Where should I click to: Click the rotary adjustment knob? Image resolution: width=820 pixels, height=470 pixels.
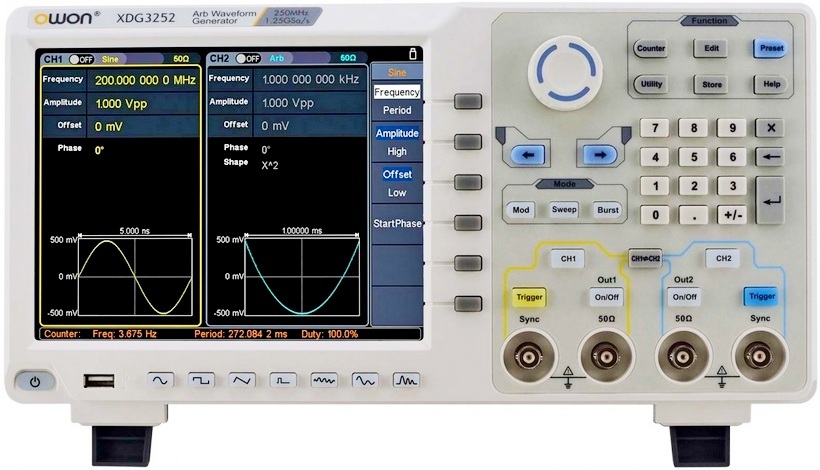[x=567, y=73]
